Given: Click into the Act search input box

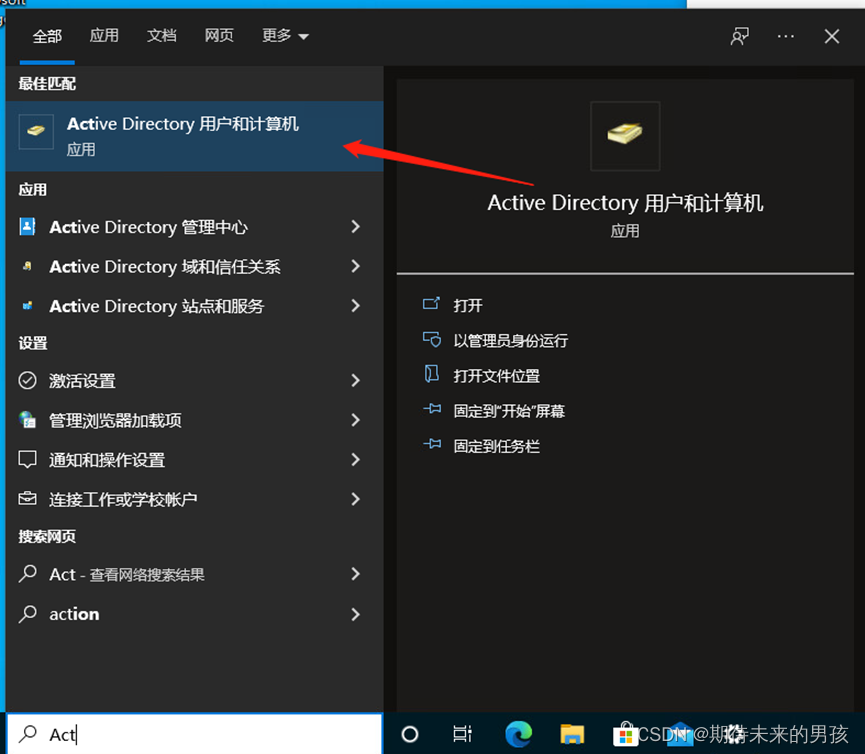Looking at the screenshot, I should (x=195, y=734).
